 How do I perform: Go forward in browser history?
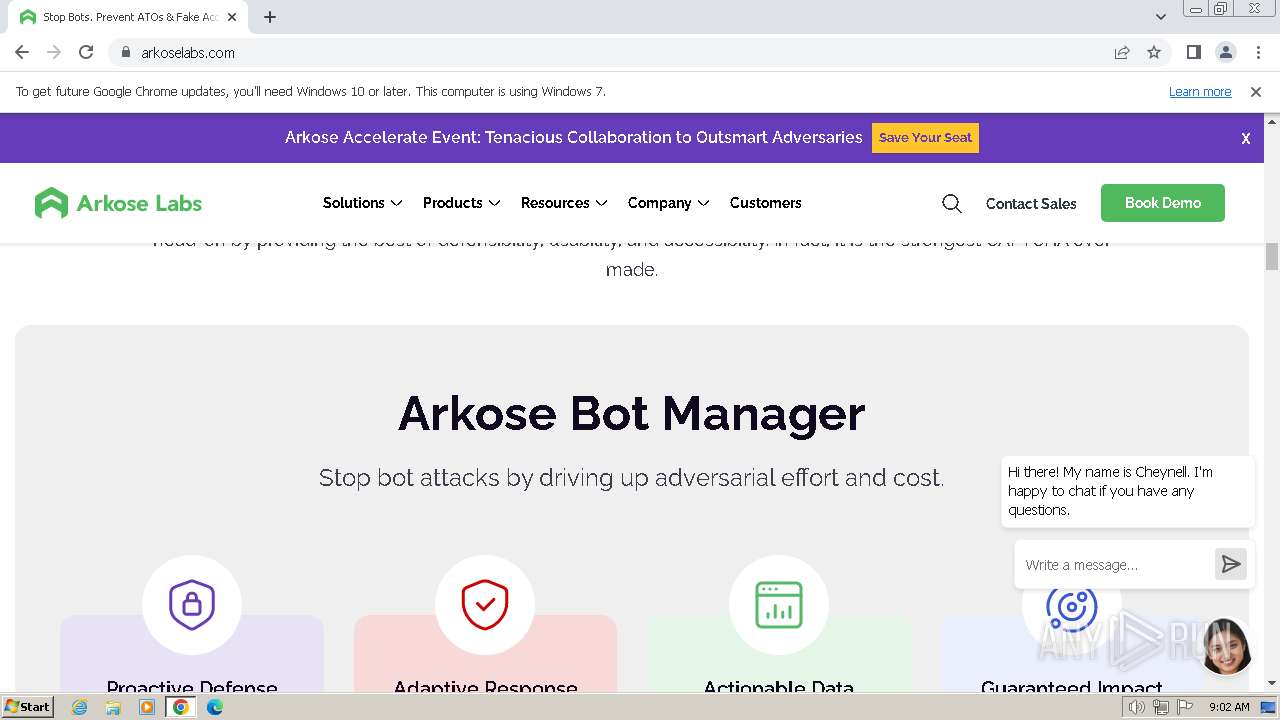pos(54,52)
